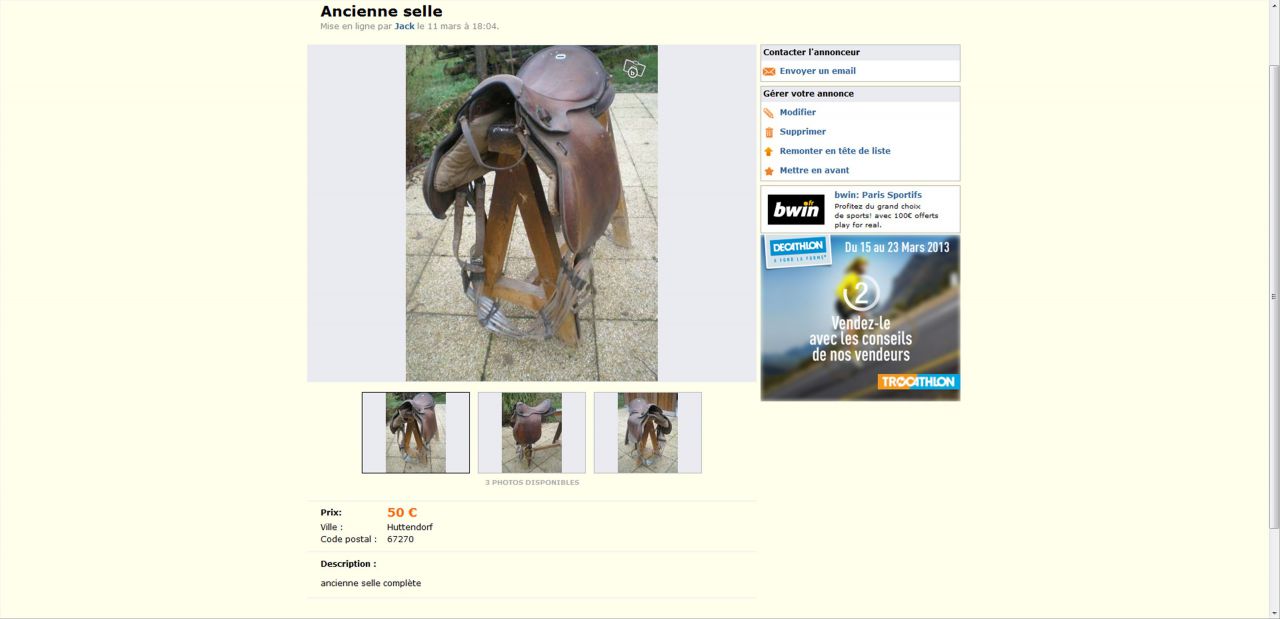Click the Modifier link
This screenshot has height=619, width=1280.
pyautogui.click(x=797, y=112)
